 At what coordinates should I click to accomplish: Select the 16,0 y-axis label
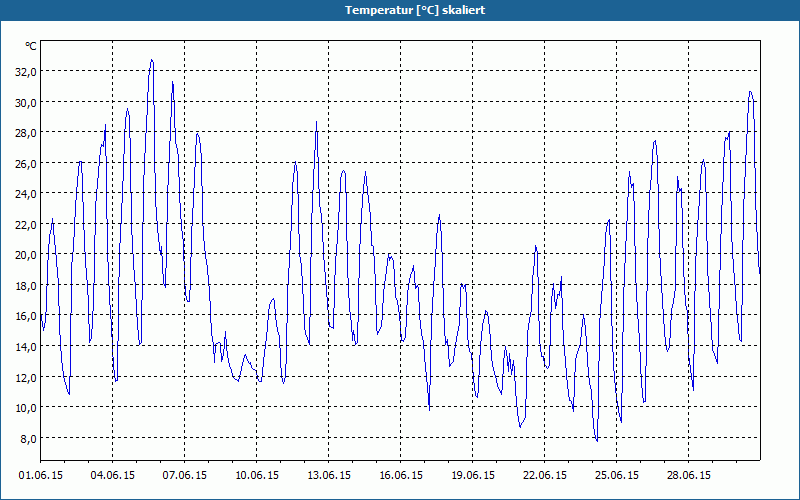coord(26,316)
